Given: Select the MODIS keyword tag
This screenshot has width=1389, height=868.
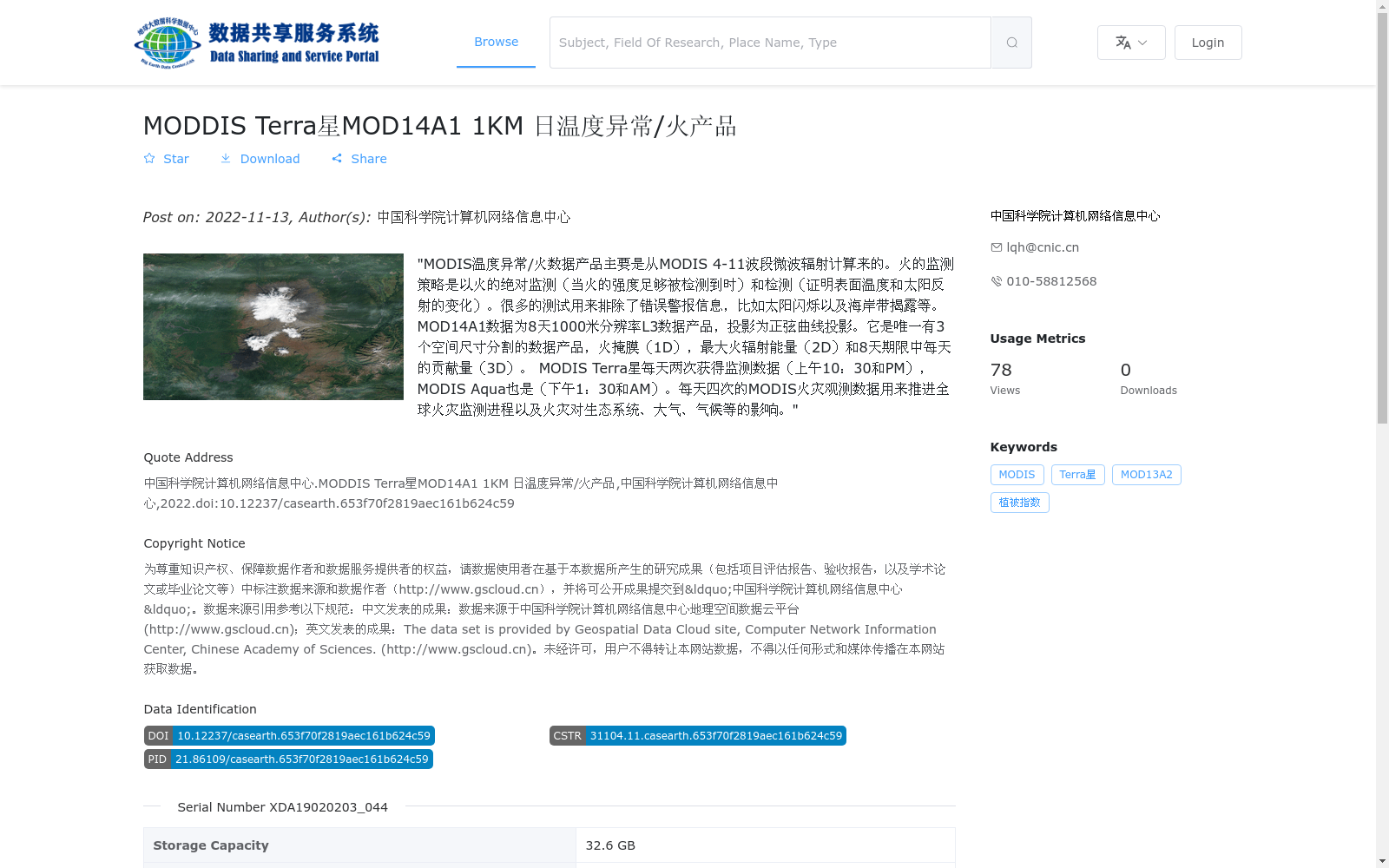Looking at the screenshot, I should coord(1017,475).
